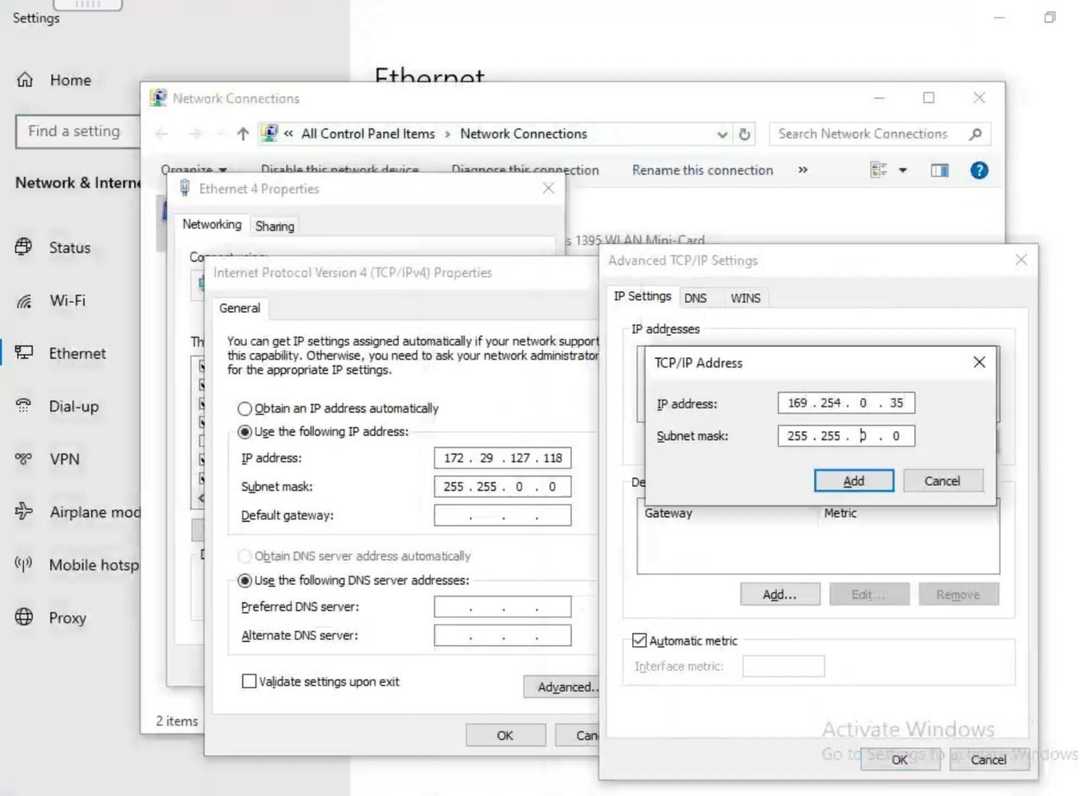Click the Add... button under Gateway list
This screenshot has height=796, width=1080.
pos(779,594)
